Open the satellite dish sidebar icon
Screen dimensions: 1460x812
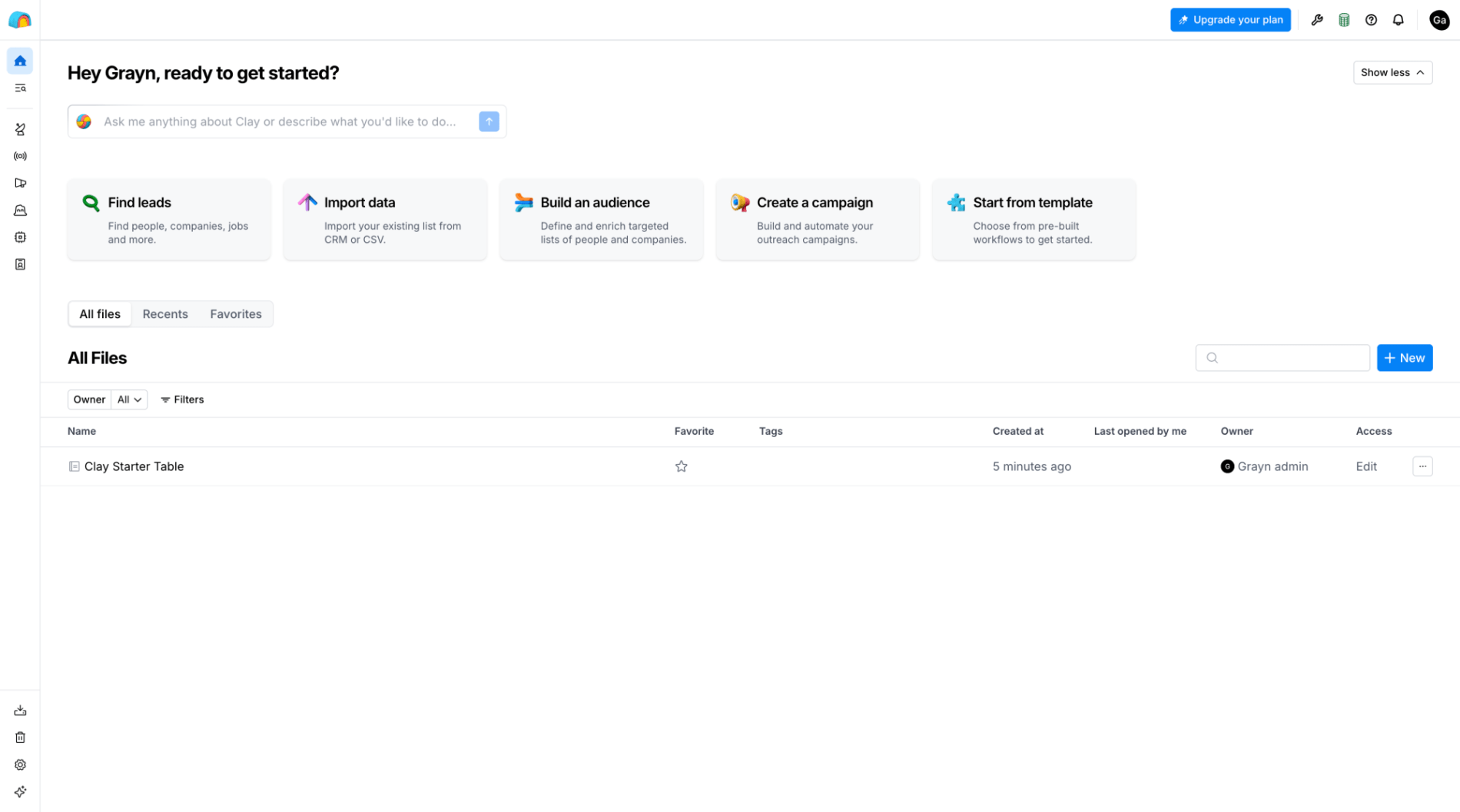tap(20, 129)
